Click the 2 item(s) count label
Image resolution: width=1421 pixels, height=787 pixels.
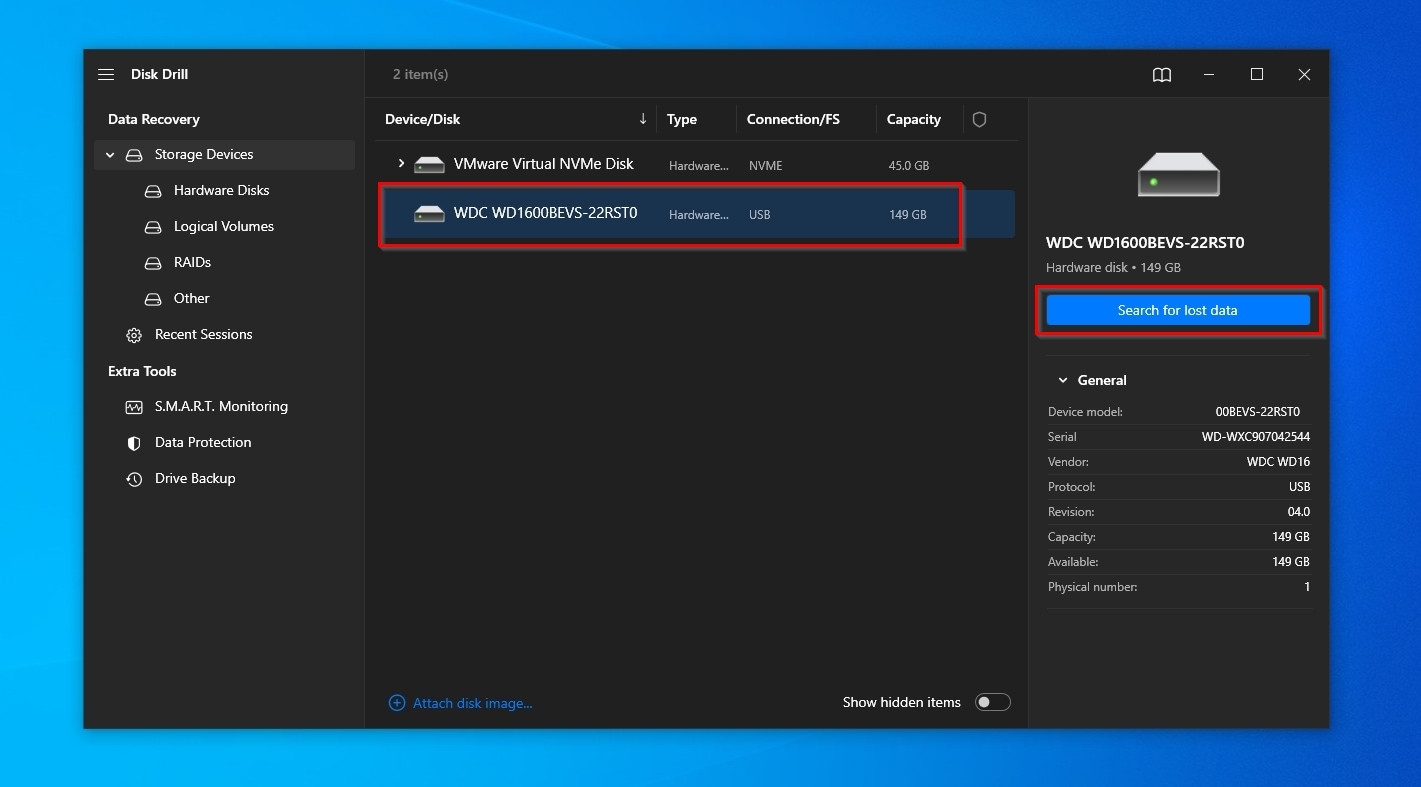tap(420, 74)
